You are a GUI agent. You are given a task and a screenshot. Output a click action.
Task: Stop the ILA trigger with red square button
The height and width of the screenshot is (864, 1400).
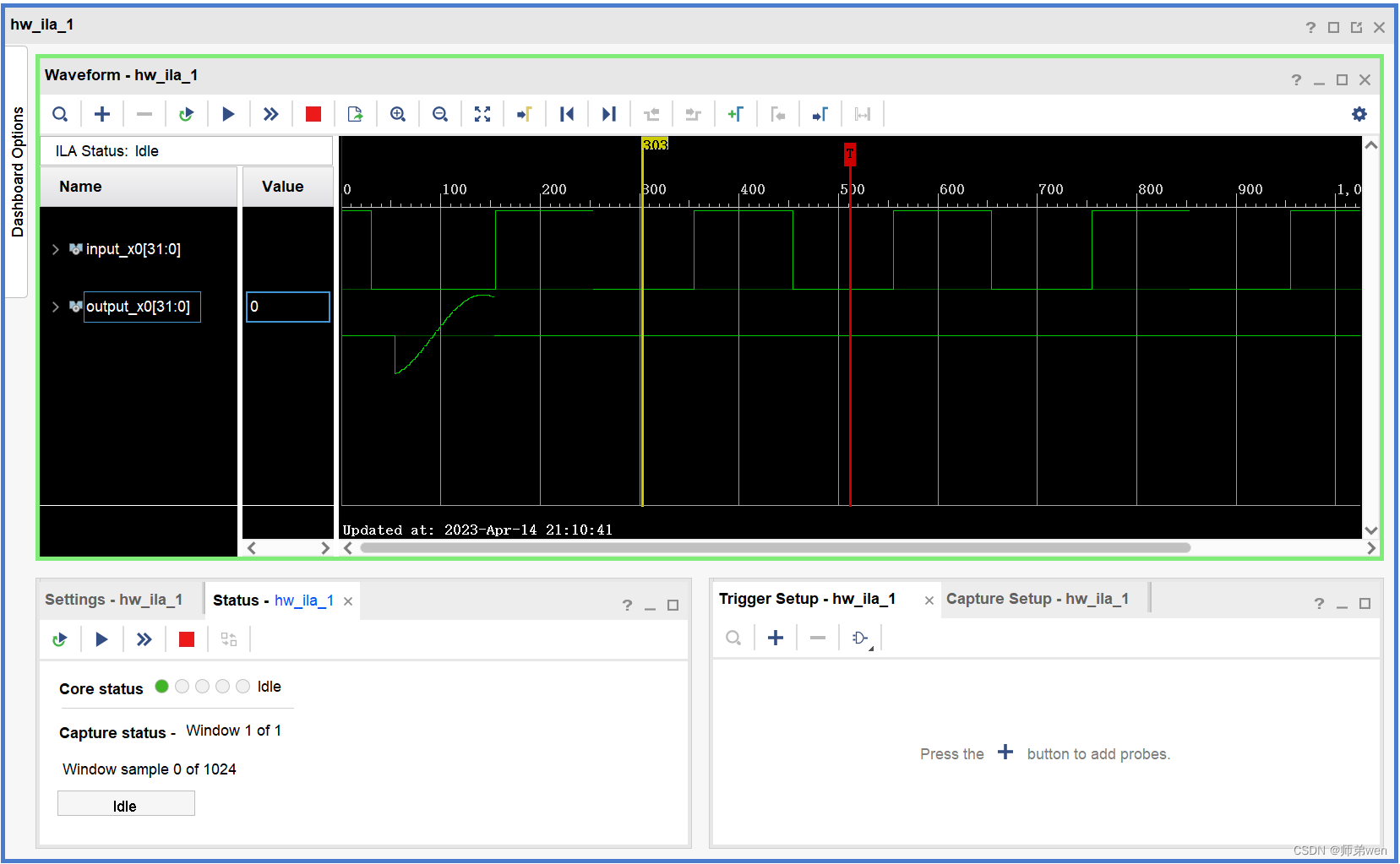point(313,113)
